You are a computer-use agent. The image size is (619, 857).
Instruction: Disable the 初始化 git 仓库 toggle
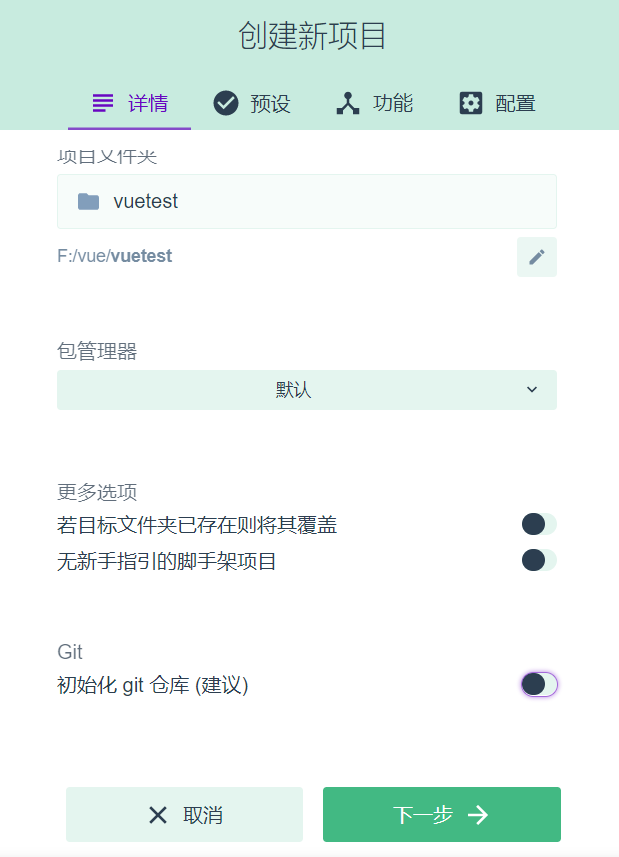538,684
